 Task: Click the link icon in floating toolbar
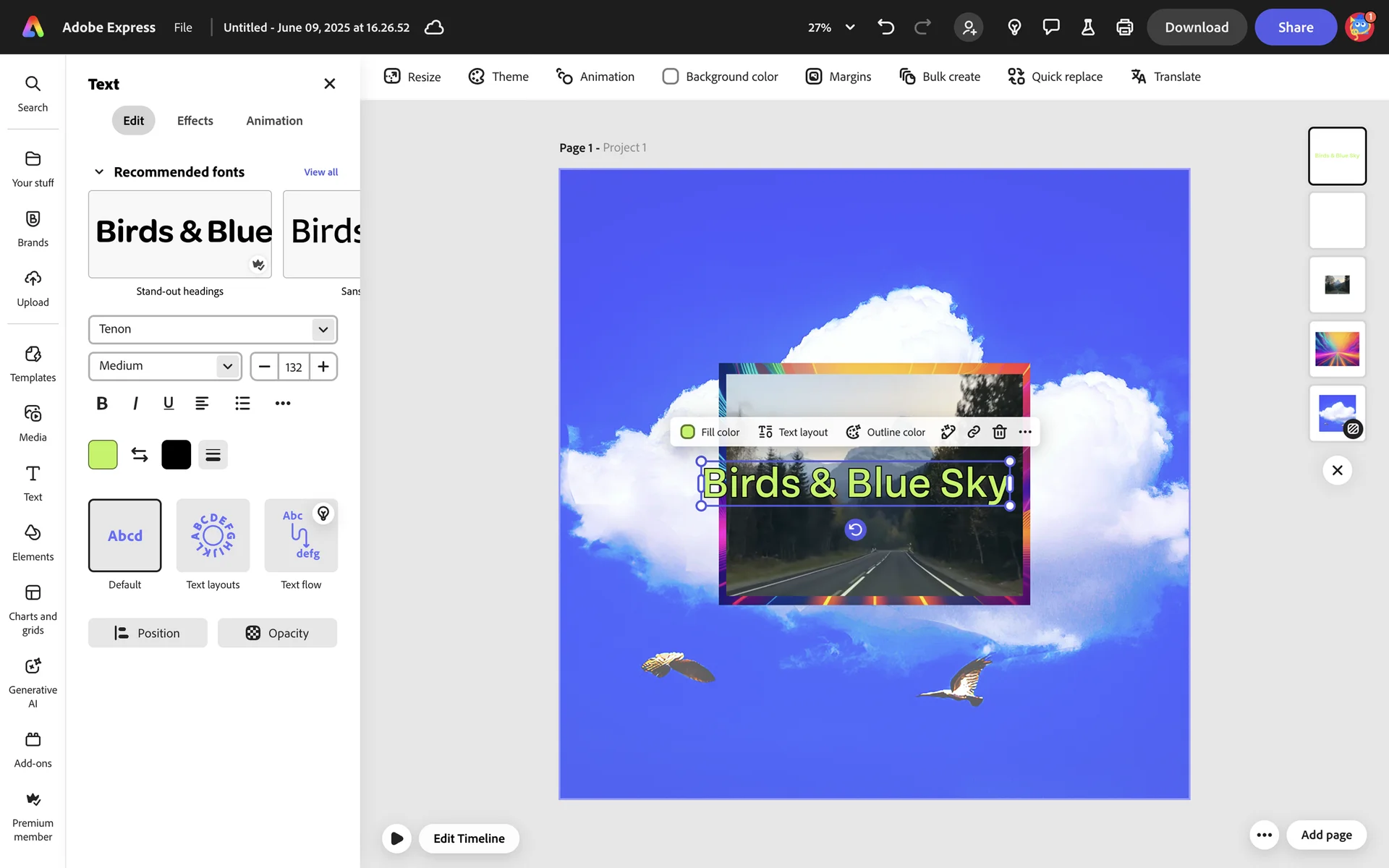point(974,432)
